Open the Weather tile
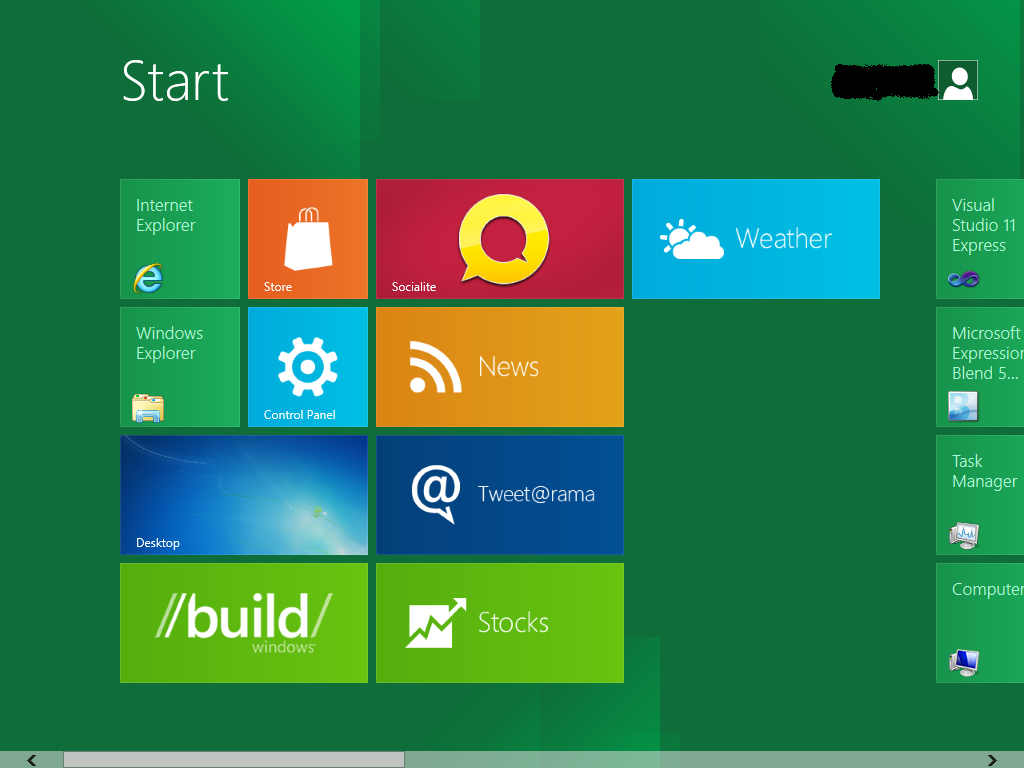The height and width of the screenshot is (768, 1024). pos(756,239)
